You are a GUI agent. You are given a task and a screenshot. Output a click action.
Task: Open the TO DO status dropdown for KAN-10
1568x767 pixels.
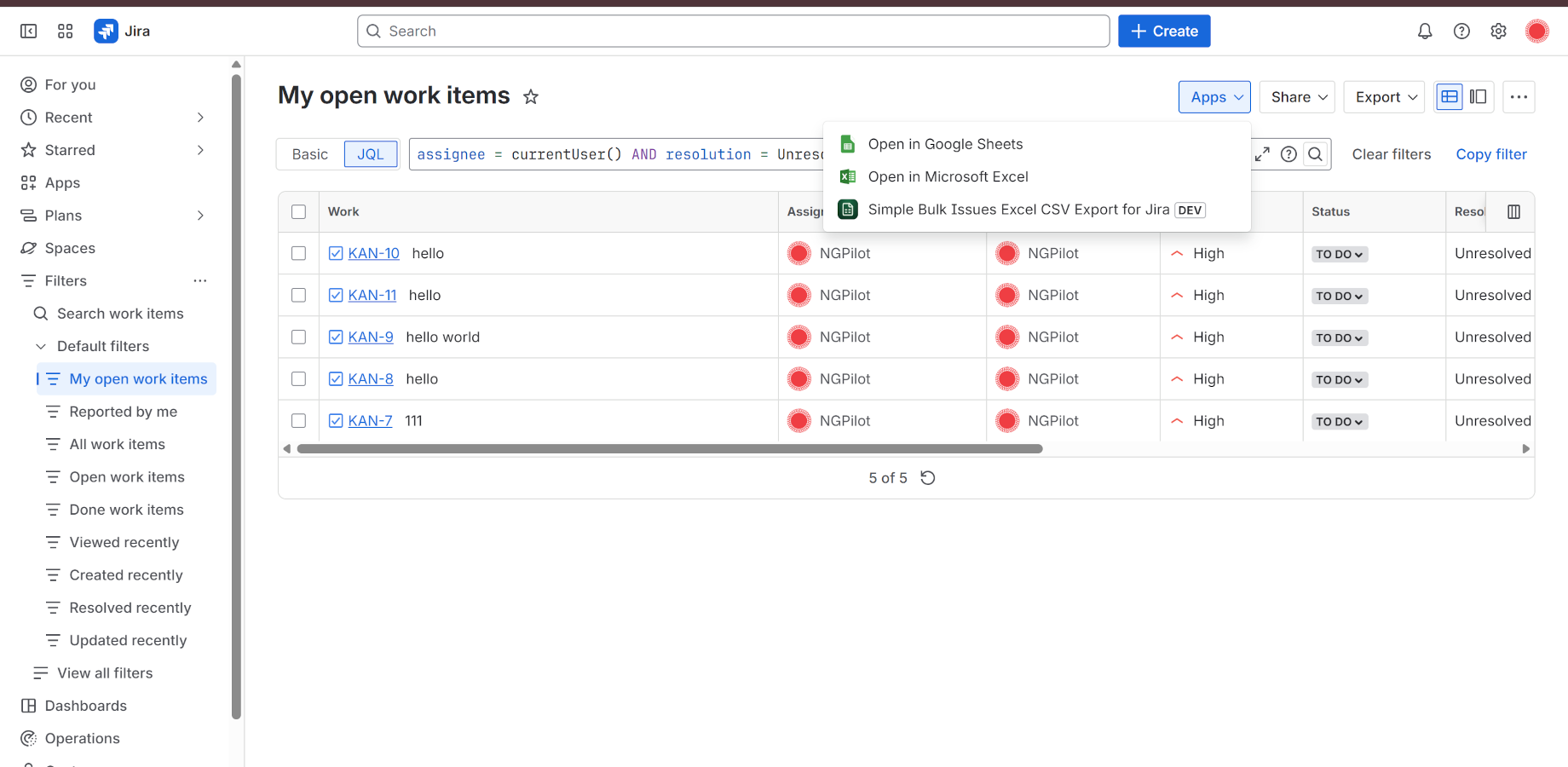(x=1340, y=254)
